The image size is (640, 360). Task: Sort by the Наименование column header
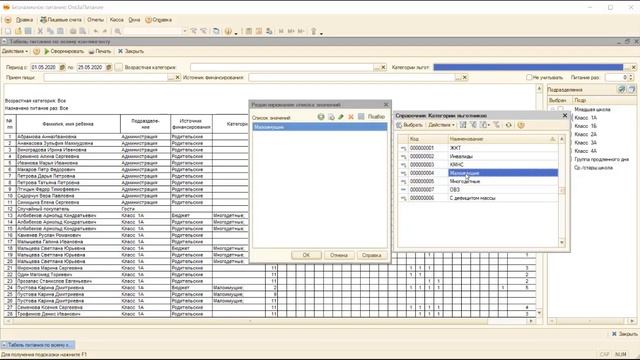tap(503, 139)
